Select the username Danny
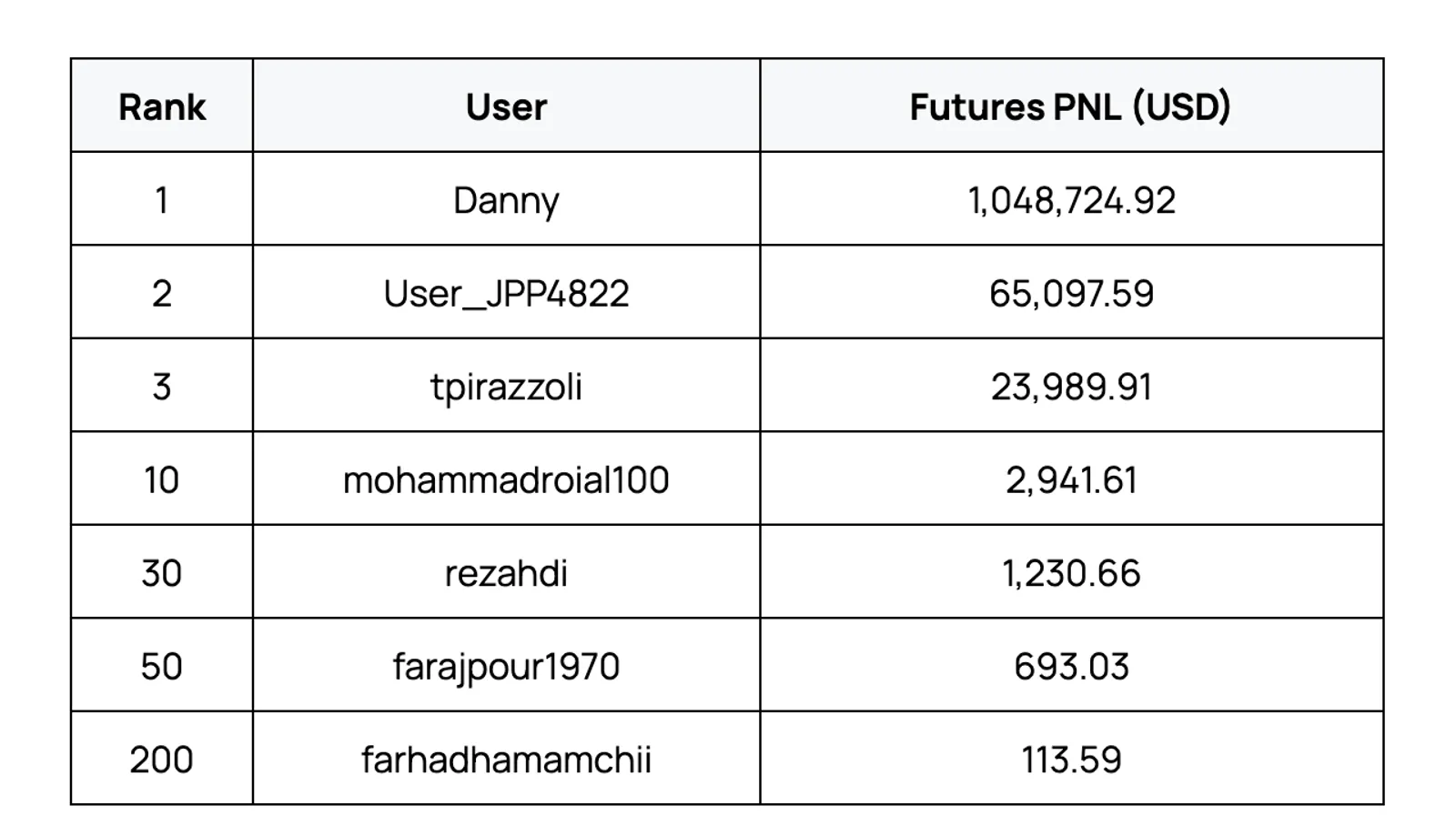This screenshot has height=826, width=1456. tap(506, 201)
